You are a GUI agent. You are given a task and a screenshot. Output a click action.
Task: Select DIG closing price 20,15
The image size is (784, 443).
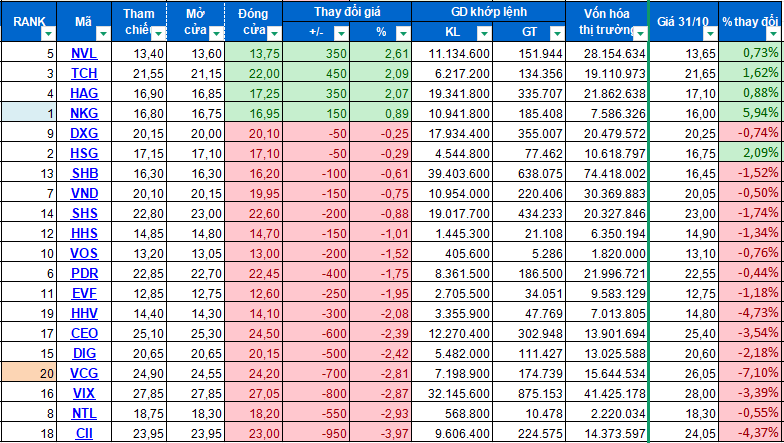(x=254, y=354)
